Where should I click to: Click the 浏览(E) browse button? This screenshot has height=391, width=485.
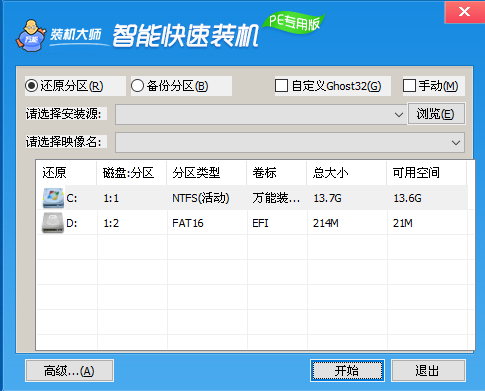[x=436, y=114]
